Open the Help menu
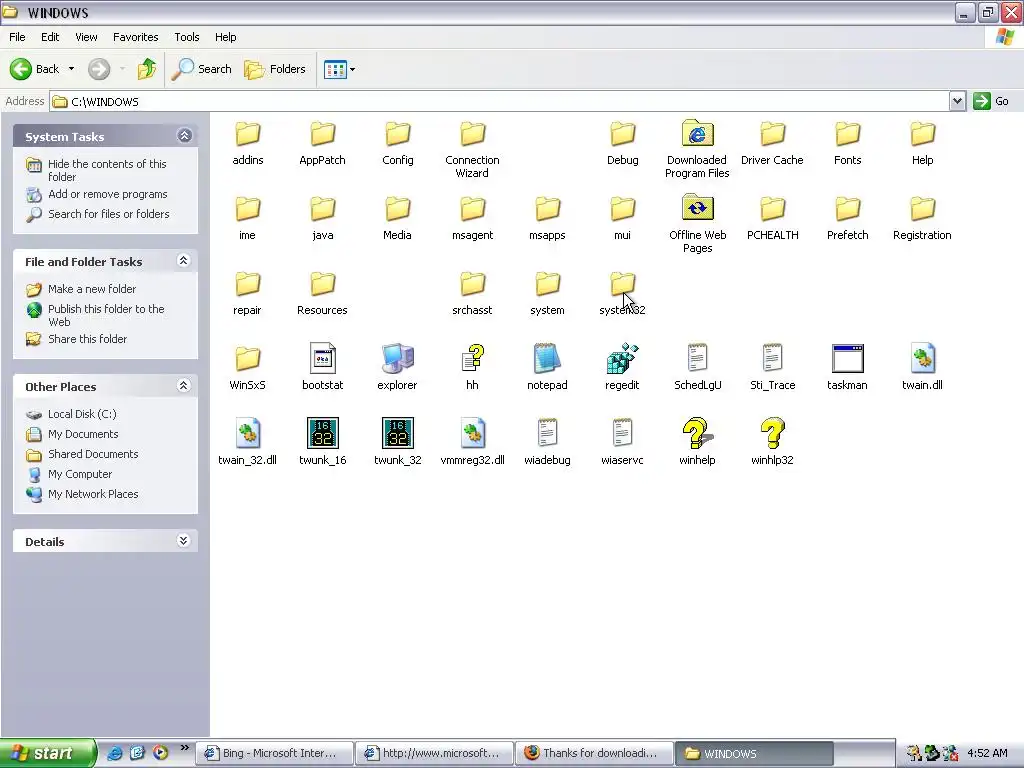Viewport: 1024px width, 768px height. point(225,37)
